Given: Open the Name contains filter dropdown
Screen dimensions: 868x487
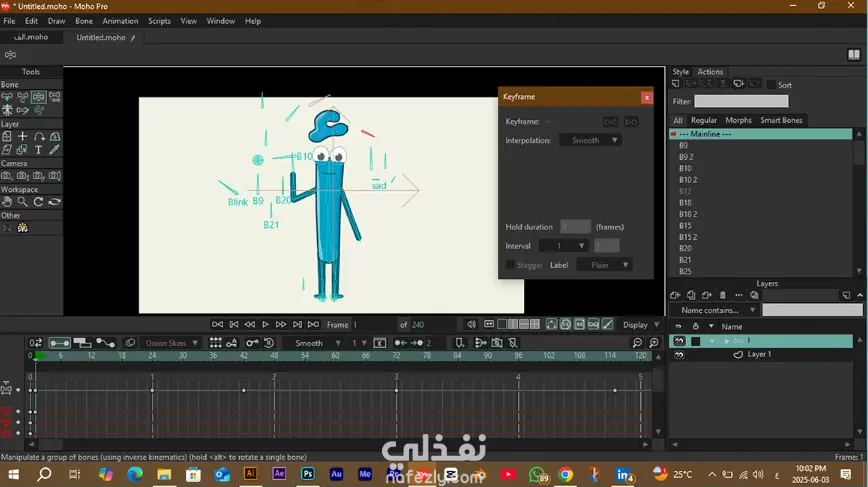Looking at the screenshot, I should [714, 310].
